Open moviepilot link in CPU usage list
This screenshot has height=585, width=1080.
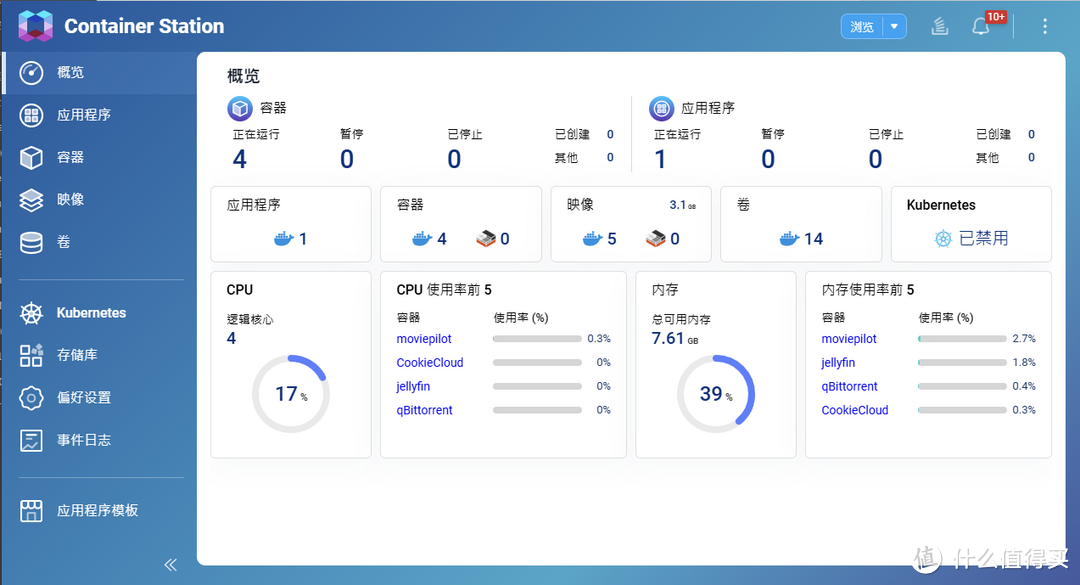(426, 339)
